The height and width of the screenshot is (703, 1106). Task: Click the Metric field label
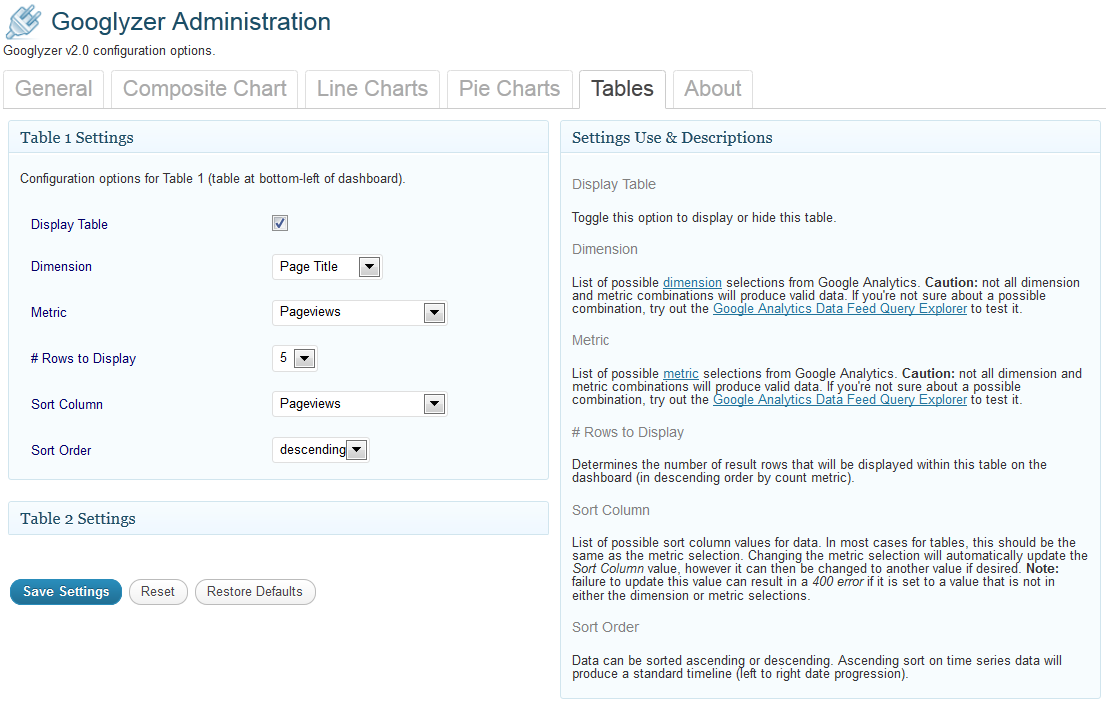(x=49, y=312)
